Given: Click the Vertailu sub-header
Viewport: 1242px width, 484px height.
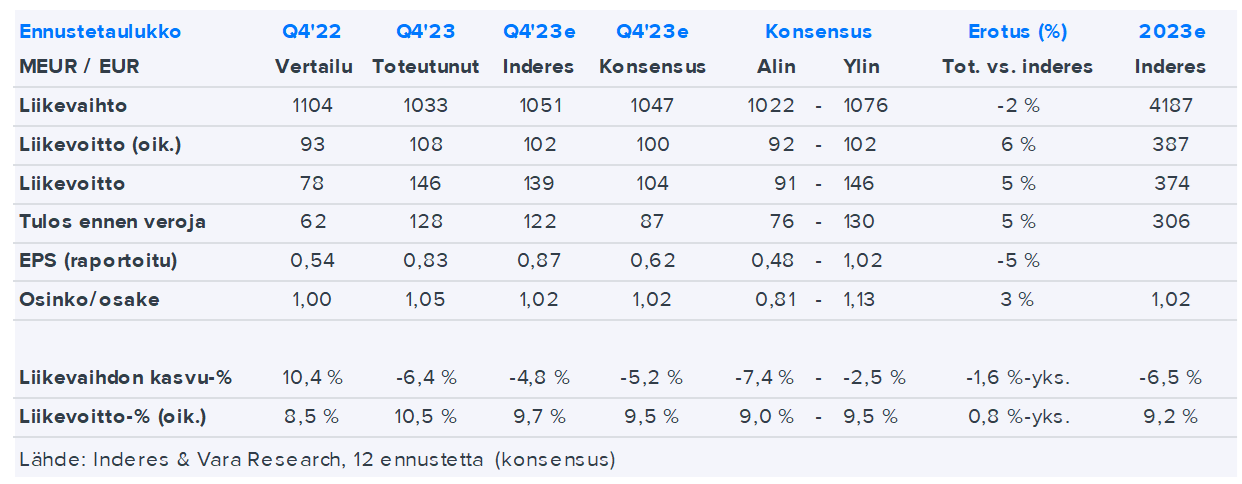Looking at the screenshot, I should (x=311, y=68).
